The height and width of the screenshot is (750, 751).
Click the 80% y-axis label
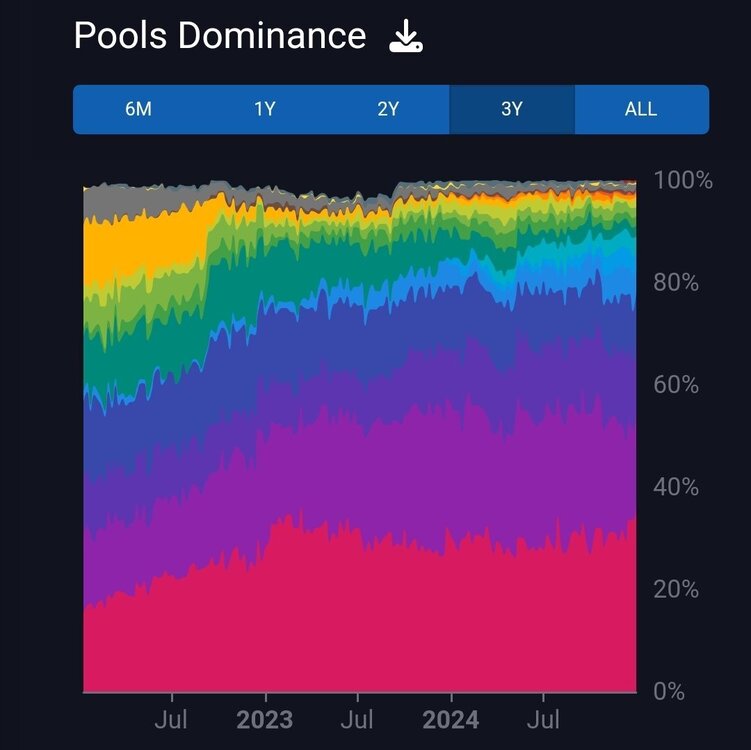(676, 283)
